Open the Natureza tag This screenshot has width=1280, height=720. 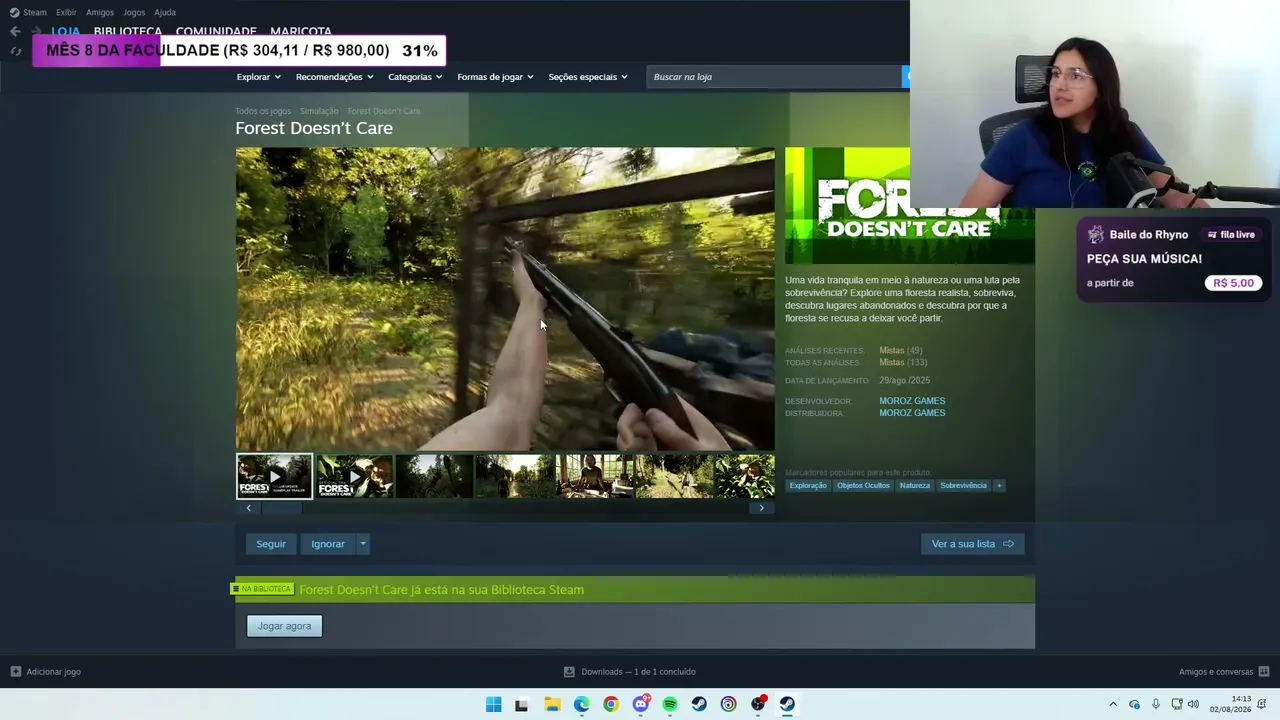(915, 486)
